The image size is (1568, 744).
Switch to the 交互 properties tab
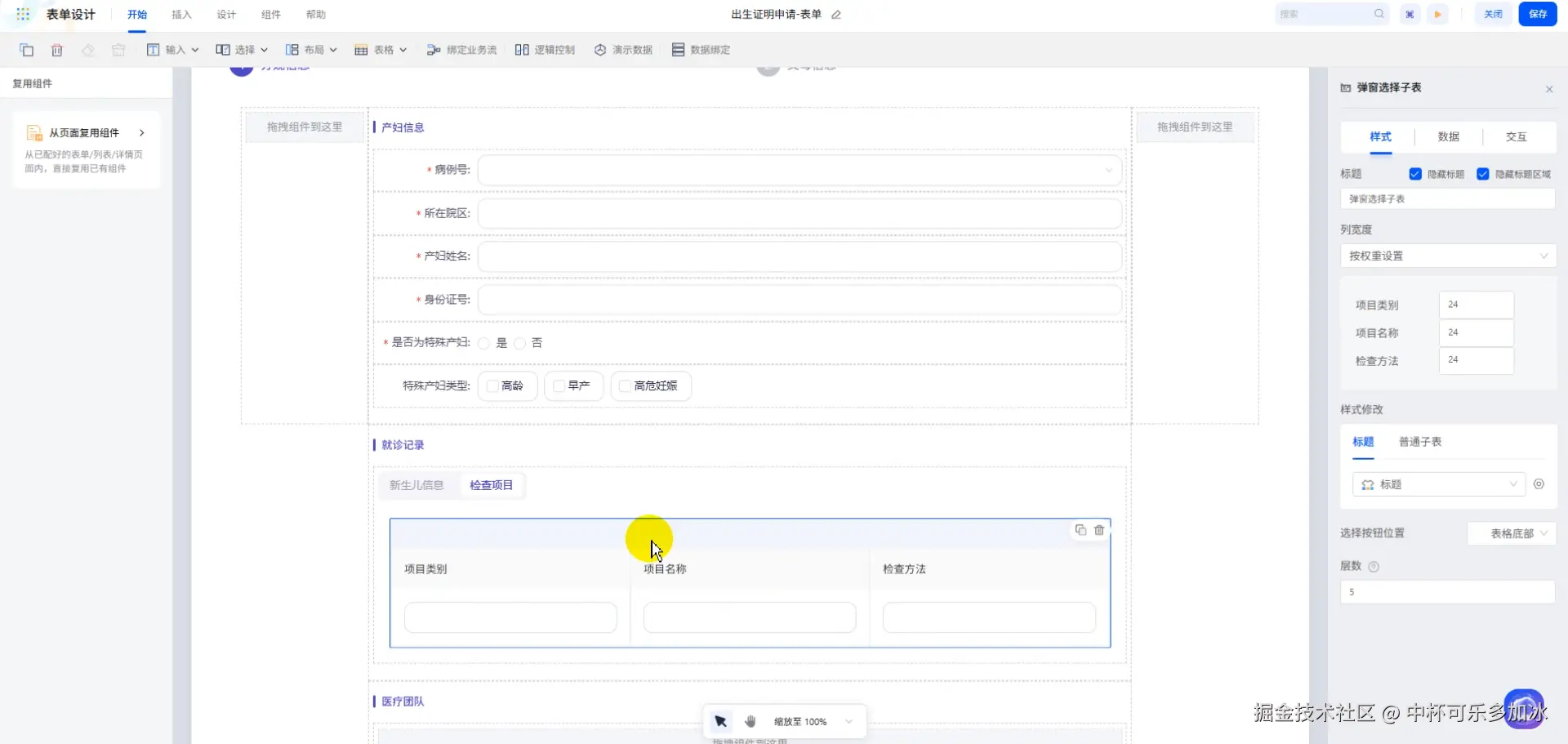pyautogui.click(x=1517, y=137)
